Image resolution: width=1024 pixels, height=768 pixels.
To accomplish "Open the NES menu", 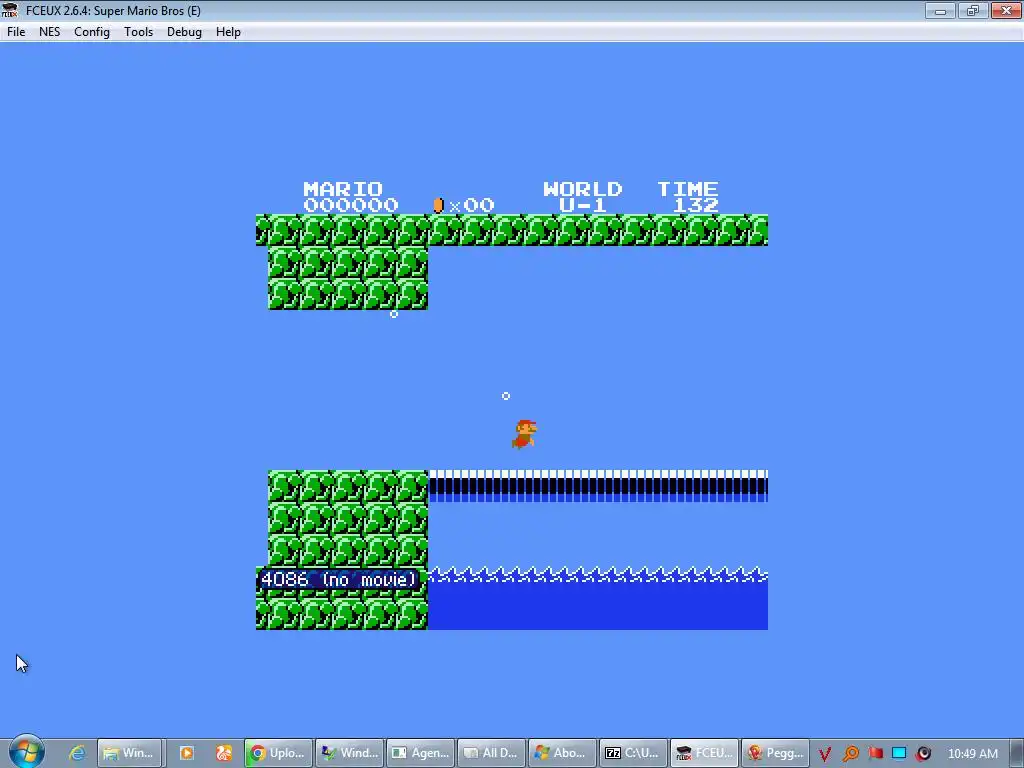I will point(50,32).
